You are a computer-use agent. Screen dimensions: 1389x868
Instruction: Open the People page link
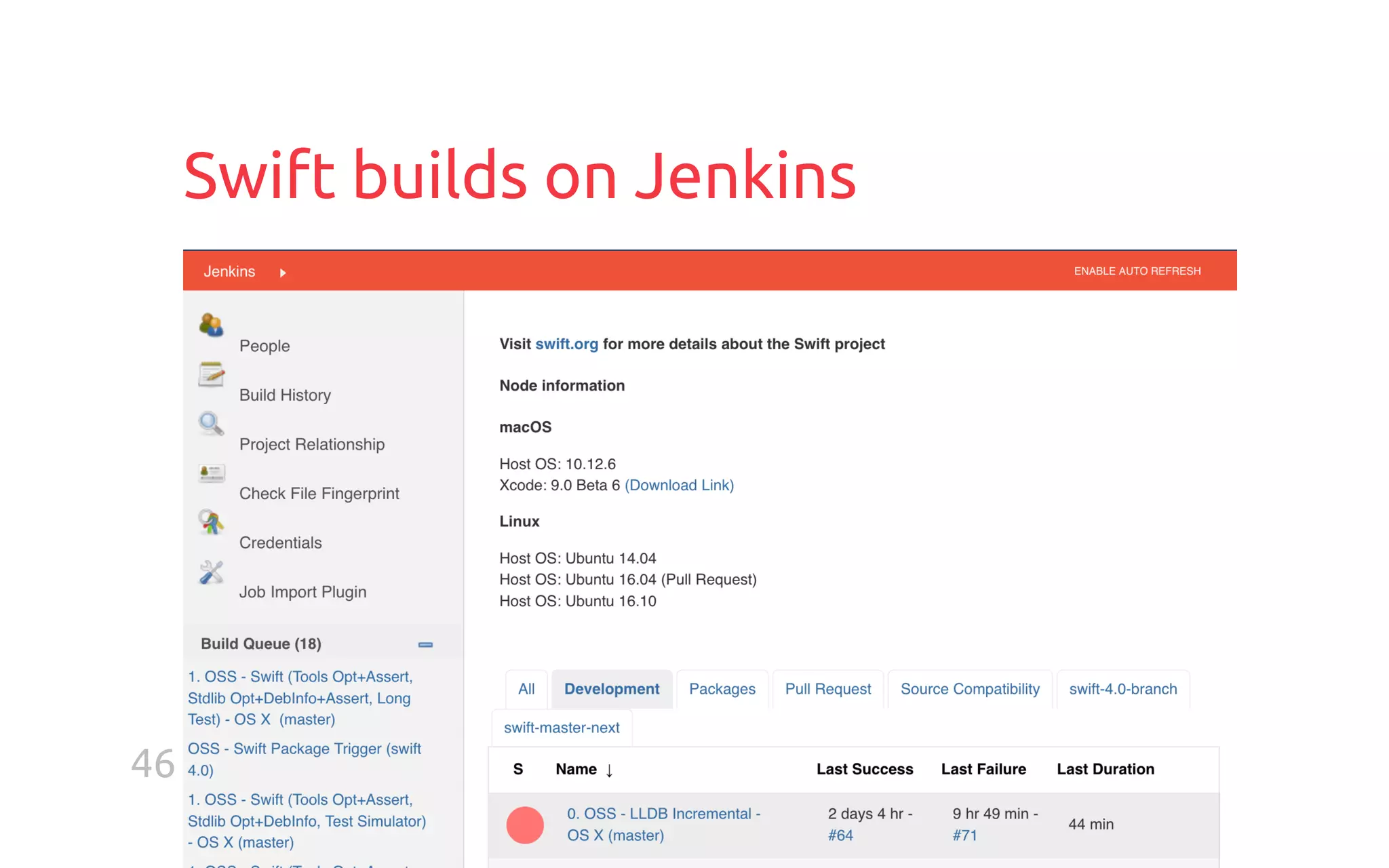[x=265, y=346]
